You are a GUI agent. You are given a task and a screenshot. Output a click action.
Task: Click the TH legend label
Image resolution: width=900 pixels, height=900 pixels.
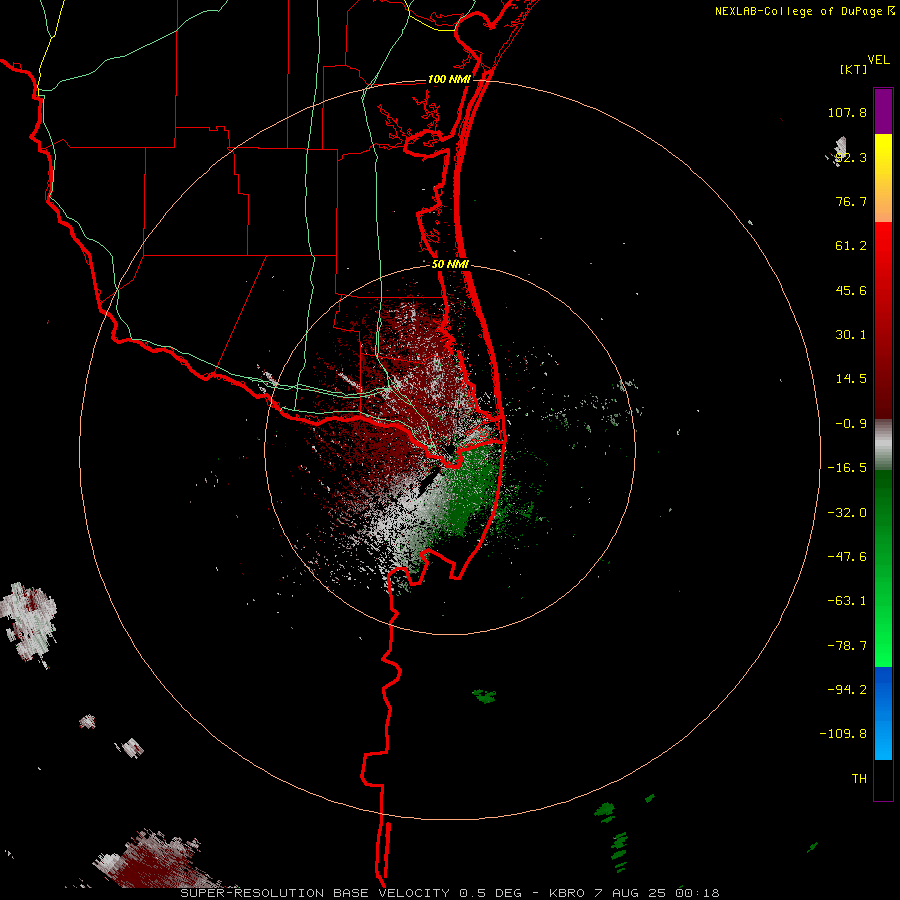tap(859, 779)
